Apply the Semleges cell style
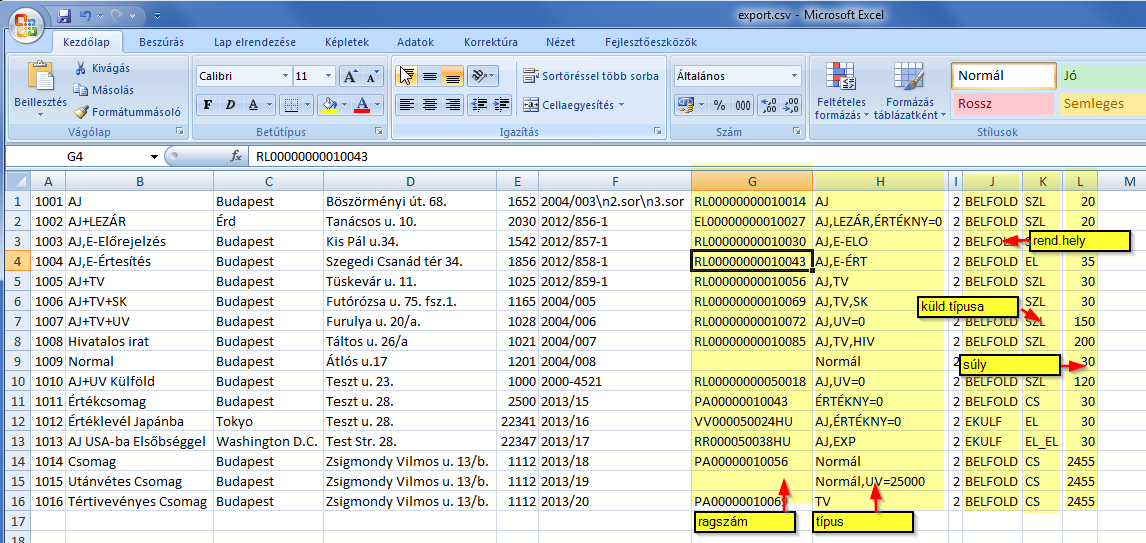 click(x=1102, y=104)
